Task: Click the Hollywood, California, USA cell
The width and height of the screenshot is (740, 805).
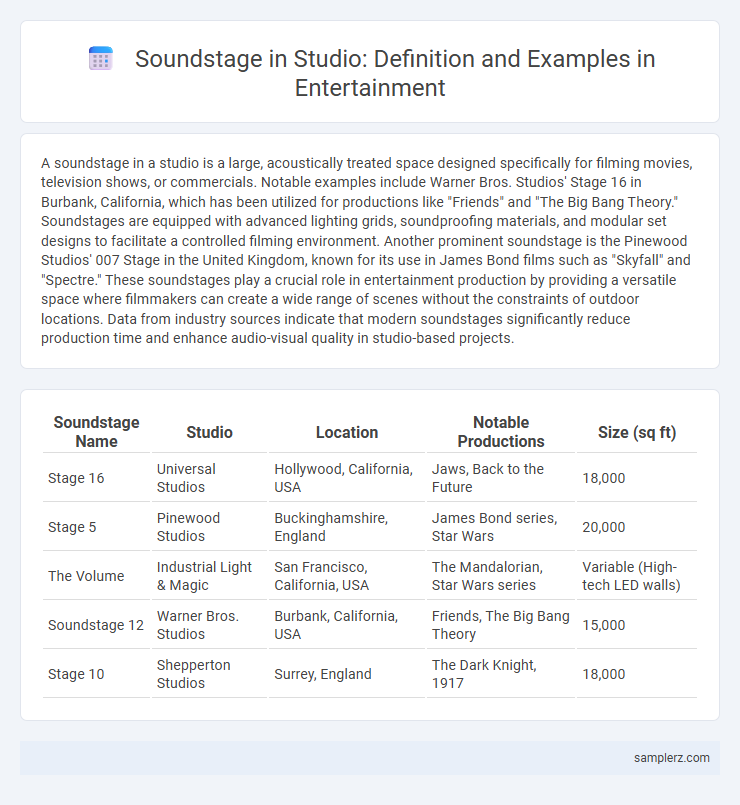Action: coord(347,478)
